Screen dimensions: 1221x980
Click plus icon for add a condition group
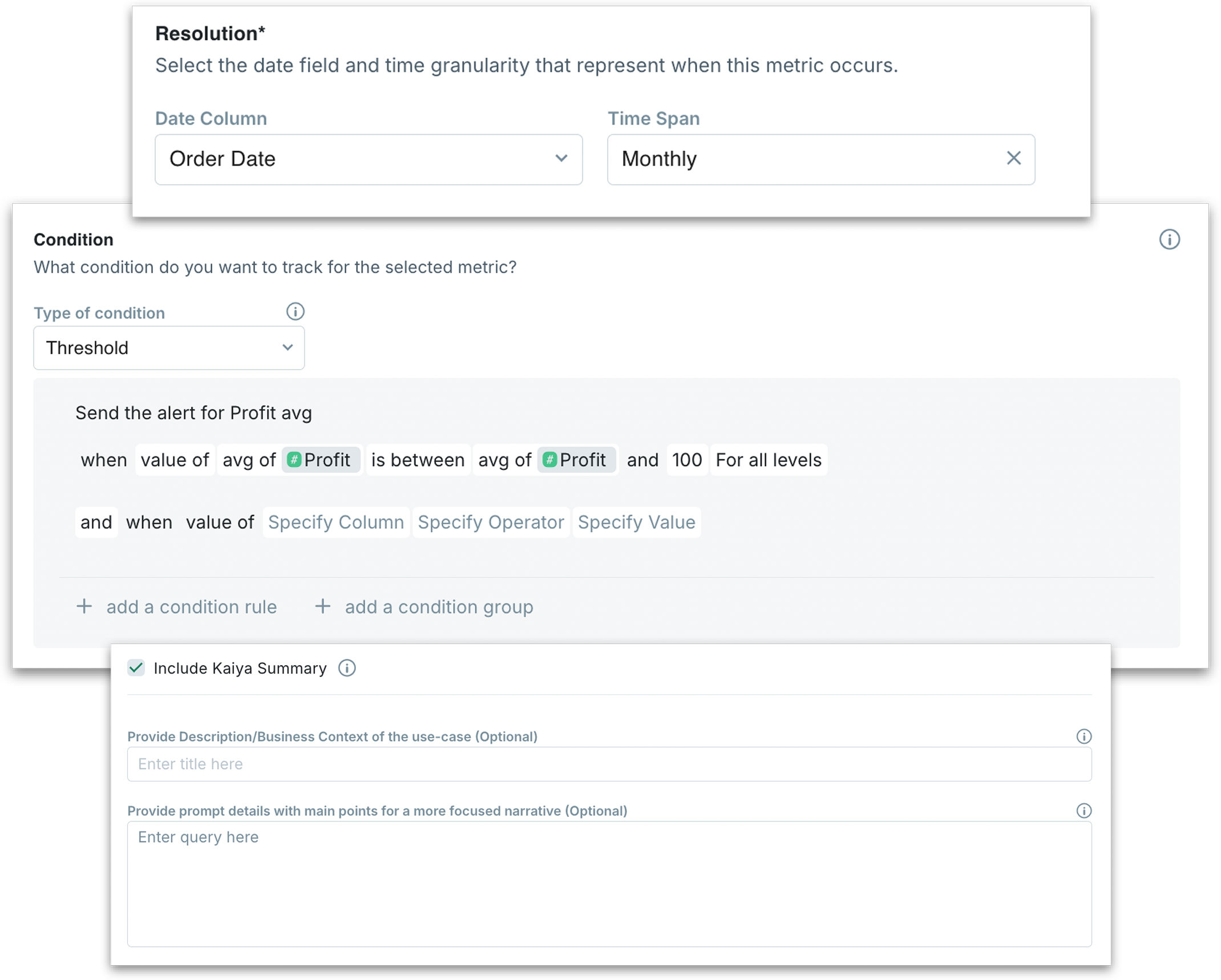pos(323,606)
